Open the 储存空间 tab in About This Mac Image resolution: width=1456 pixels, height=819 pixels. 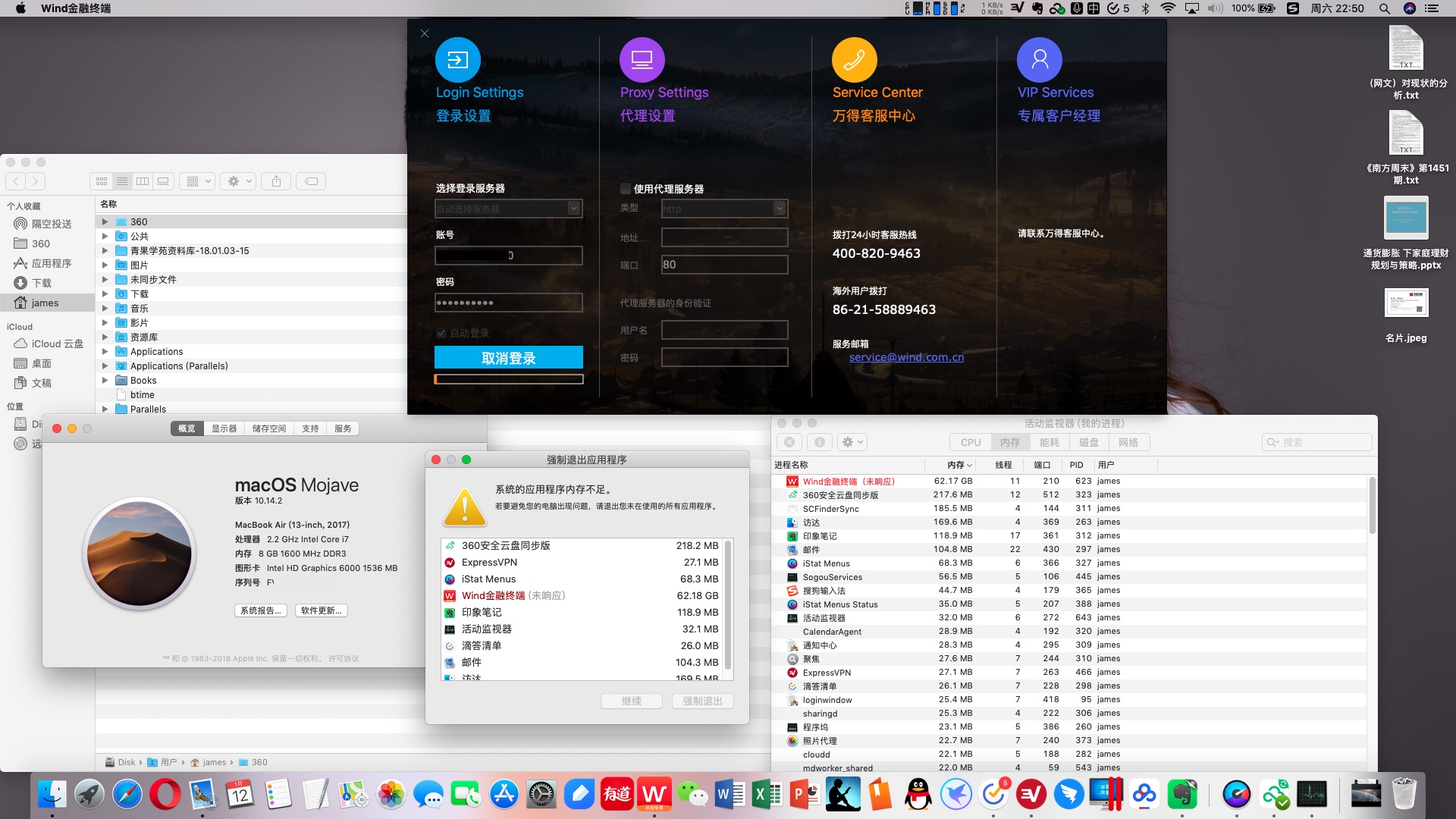pyautogui.click(x=269, y=428)
